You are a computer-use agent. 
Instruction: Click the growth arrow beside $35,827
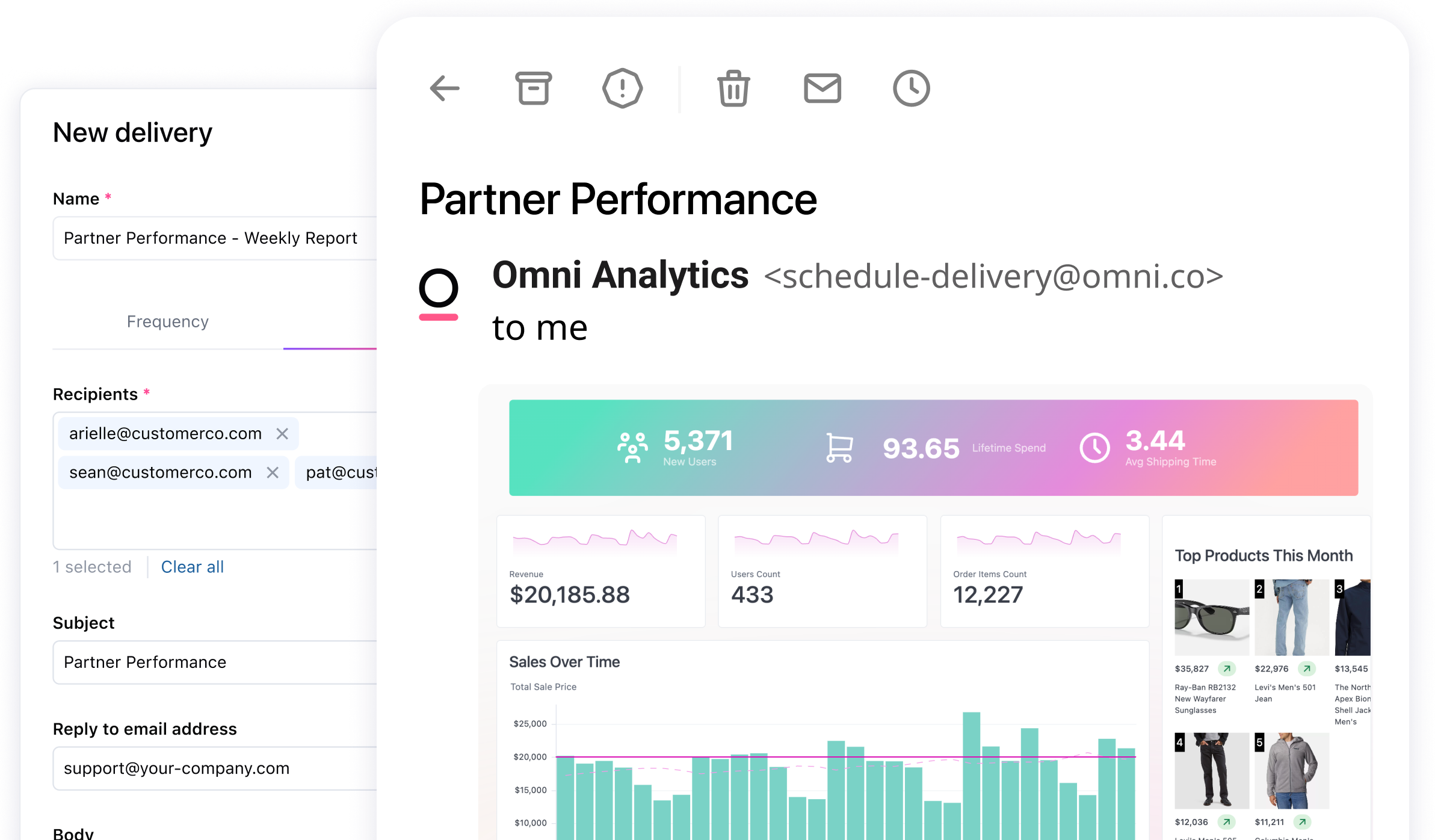1227,669
